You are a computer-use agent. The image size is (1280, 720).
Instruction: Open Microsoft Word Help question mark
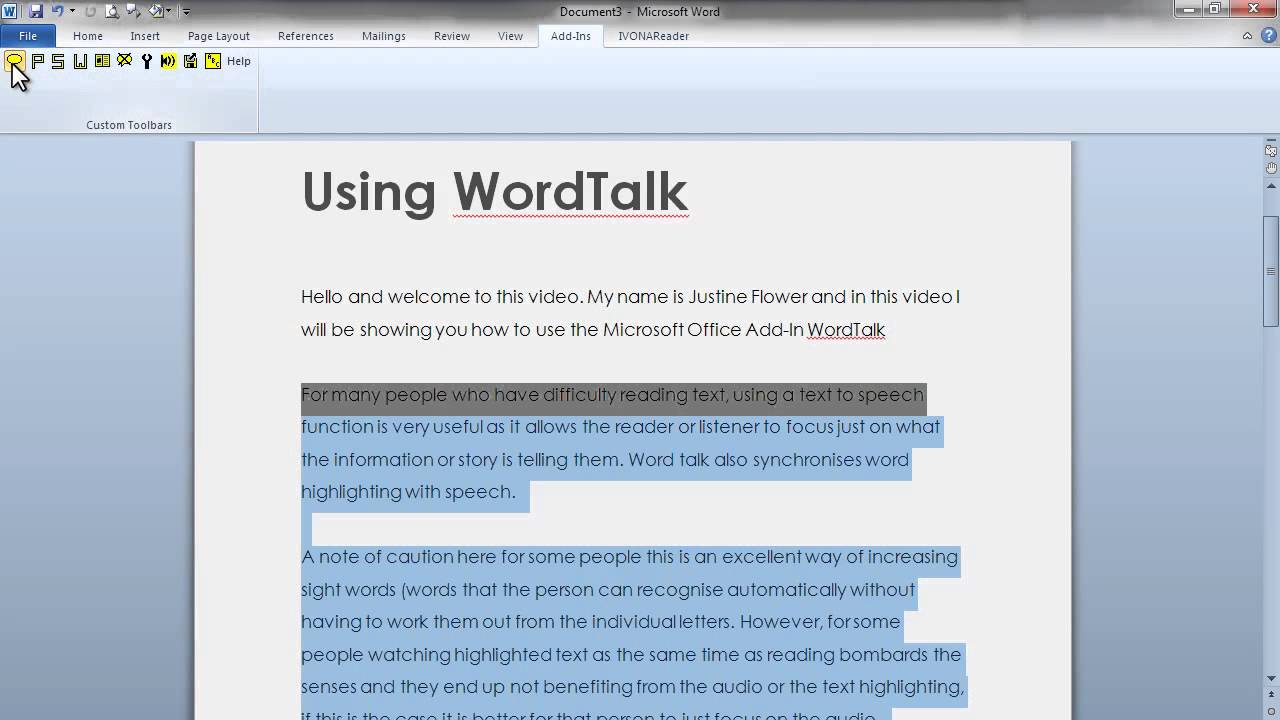click(x=1266, y=36)
